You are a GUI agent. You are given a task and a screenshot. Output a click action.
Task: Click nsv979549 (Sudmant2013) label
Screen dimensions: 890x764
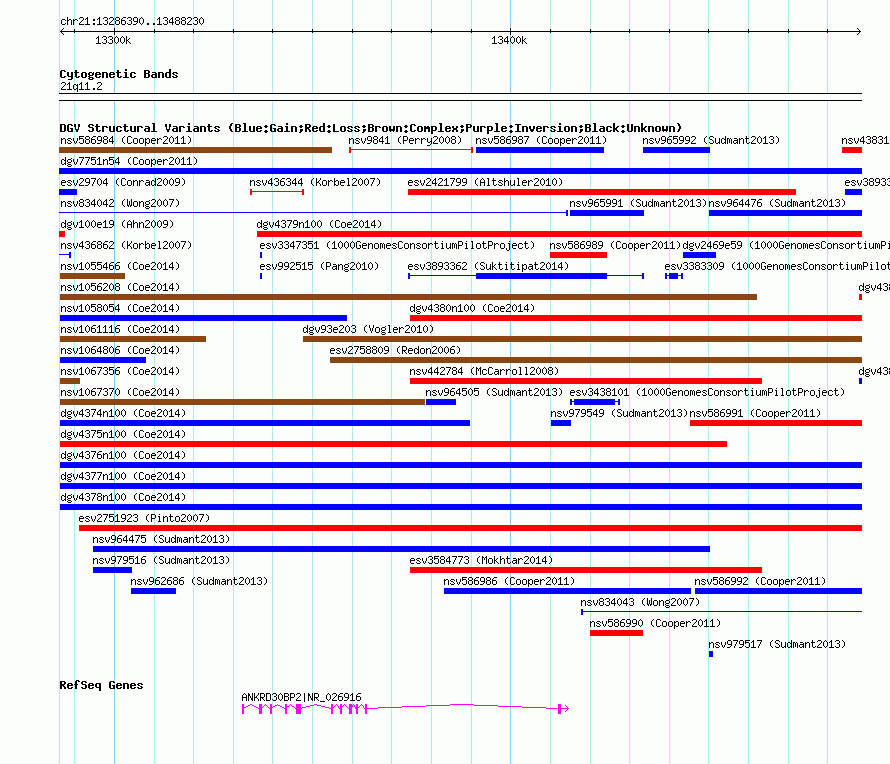tap(619, 413)
